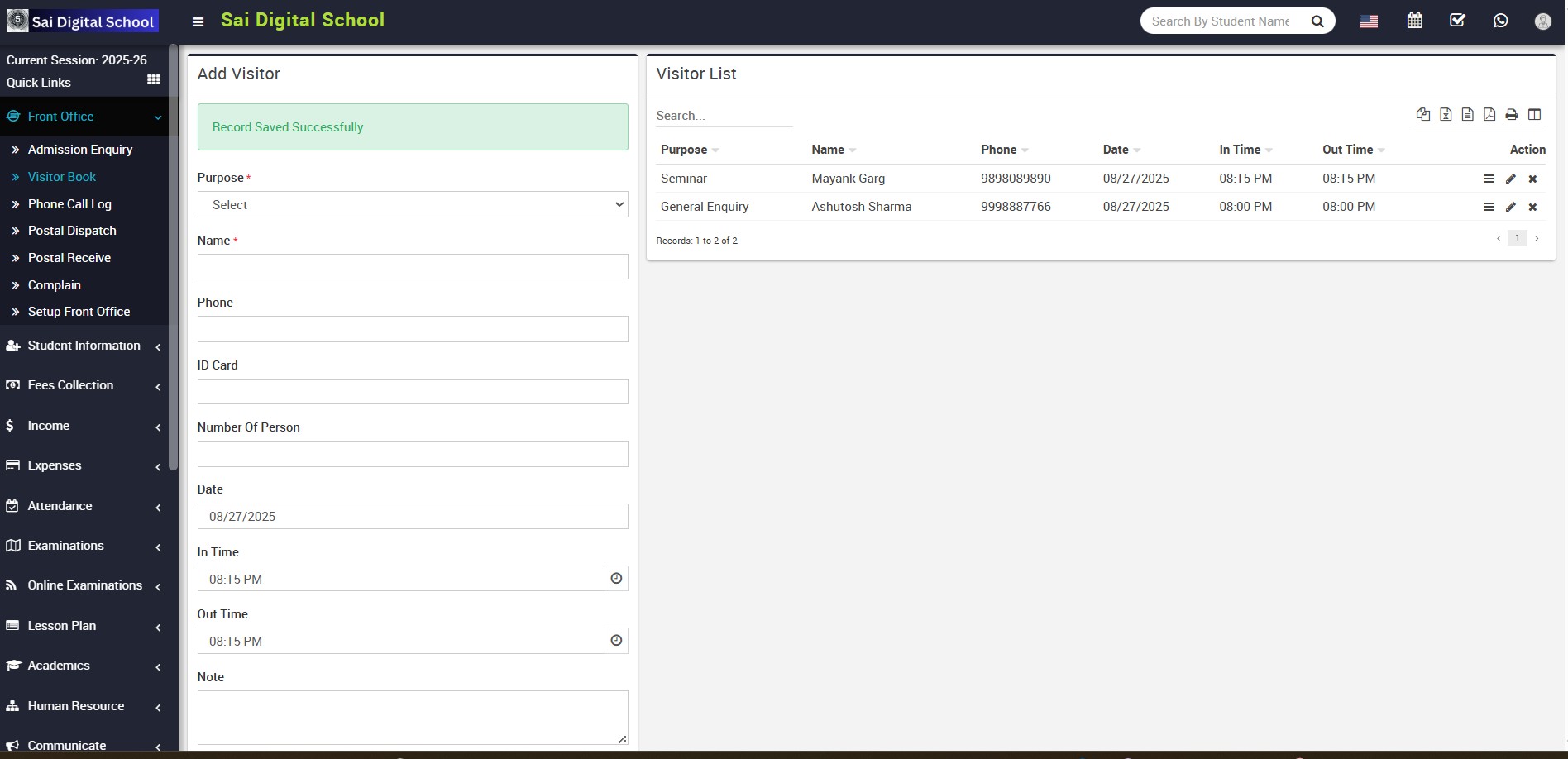Print the visitor list
Viewport: 1568px width, 759px height.
[1512, 115]
